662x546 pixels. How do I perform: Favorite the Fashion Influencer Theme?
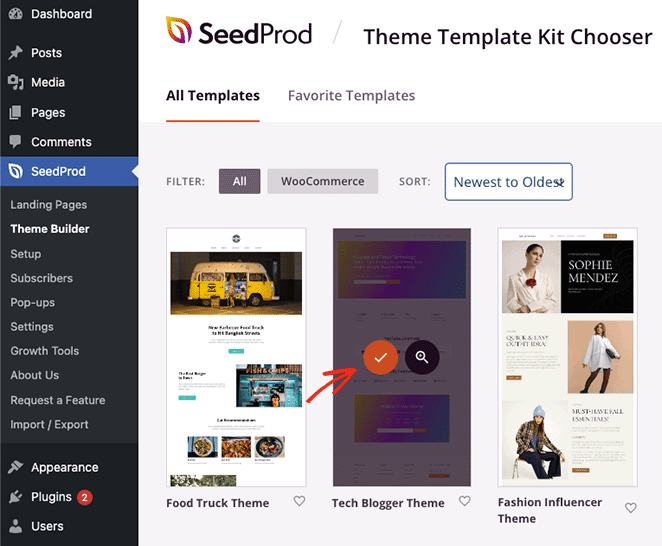630,508
